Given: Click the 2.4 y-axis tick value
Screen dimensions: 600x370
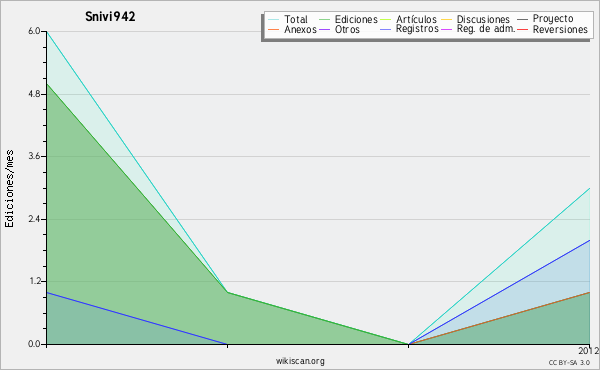Looking at the screenshot, I should pos(34,219).
